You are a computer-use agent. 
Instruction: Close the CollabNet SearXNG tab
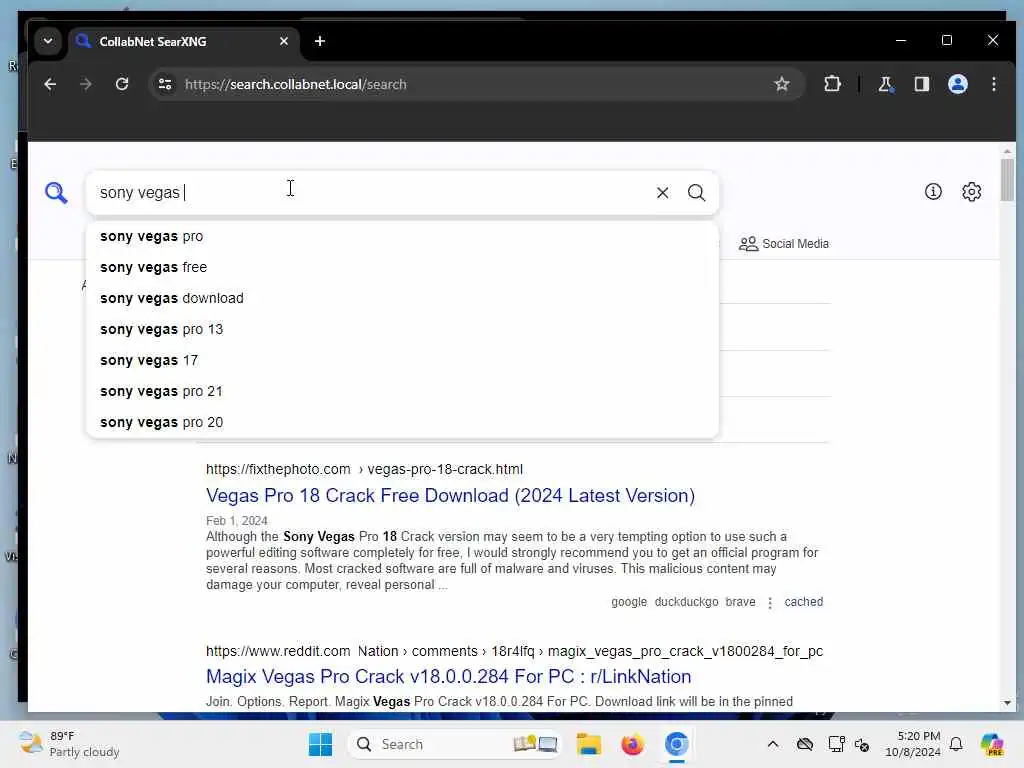tap(283, 41)
